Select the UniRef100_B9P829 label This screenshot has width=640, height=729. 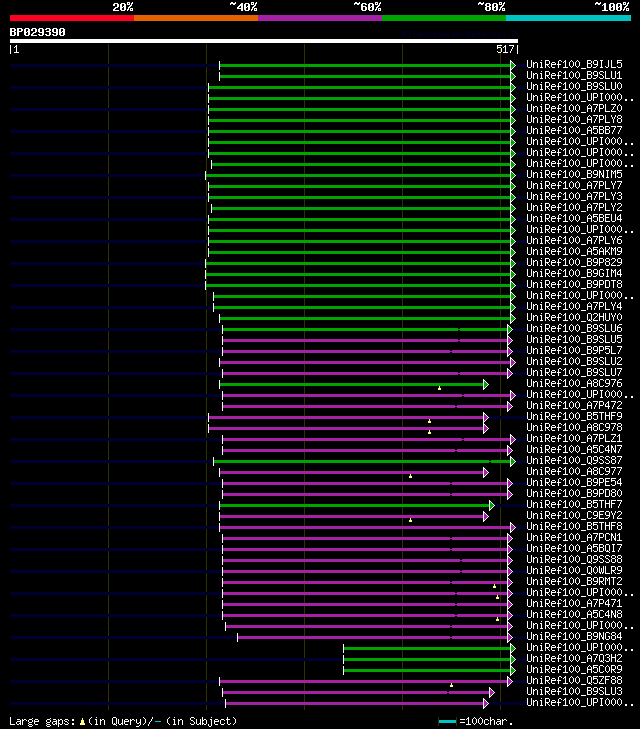pyautogui.click(x=574, y=263)
